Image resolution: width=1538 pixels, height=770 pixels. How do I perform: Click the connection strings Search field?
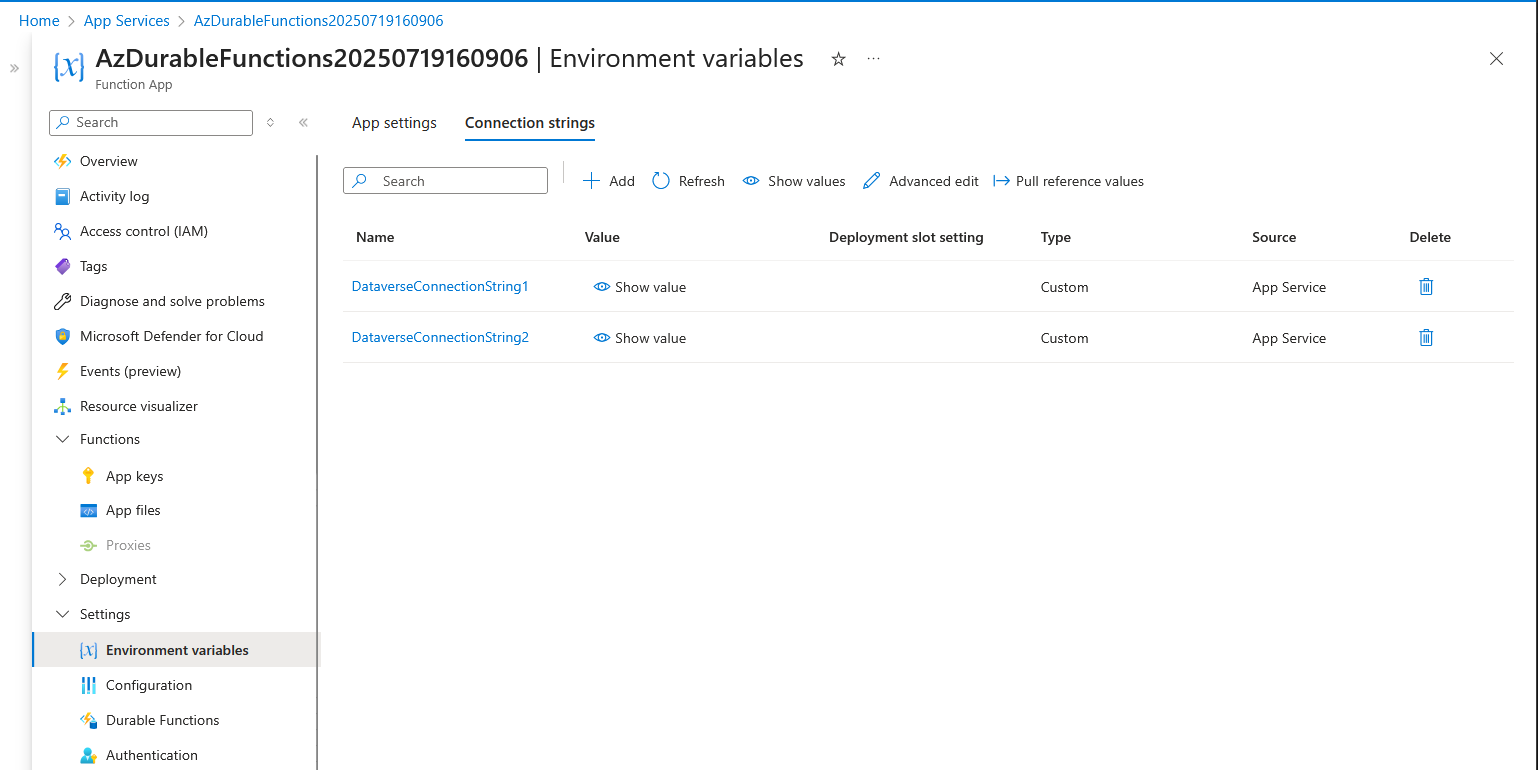[445, 181]
